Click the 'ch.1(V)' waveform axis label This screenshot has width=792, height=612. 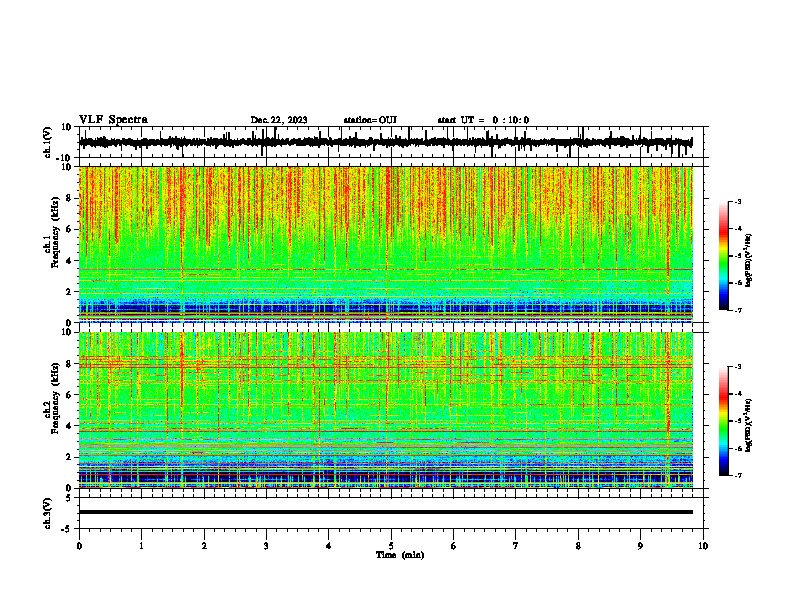click(48, 142)
